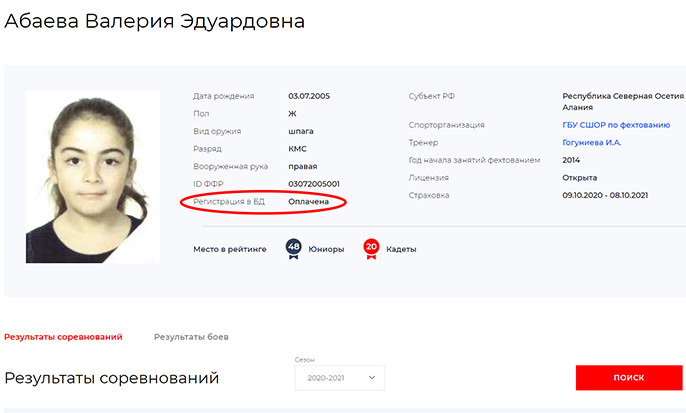Open the Сезон 2020-2021 dropdown
The width and height of the screenshot is (686, 413).
tap(340, 378)
